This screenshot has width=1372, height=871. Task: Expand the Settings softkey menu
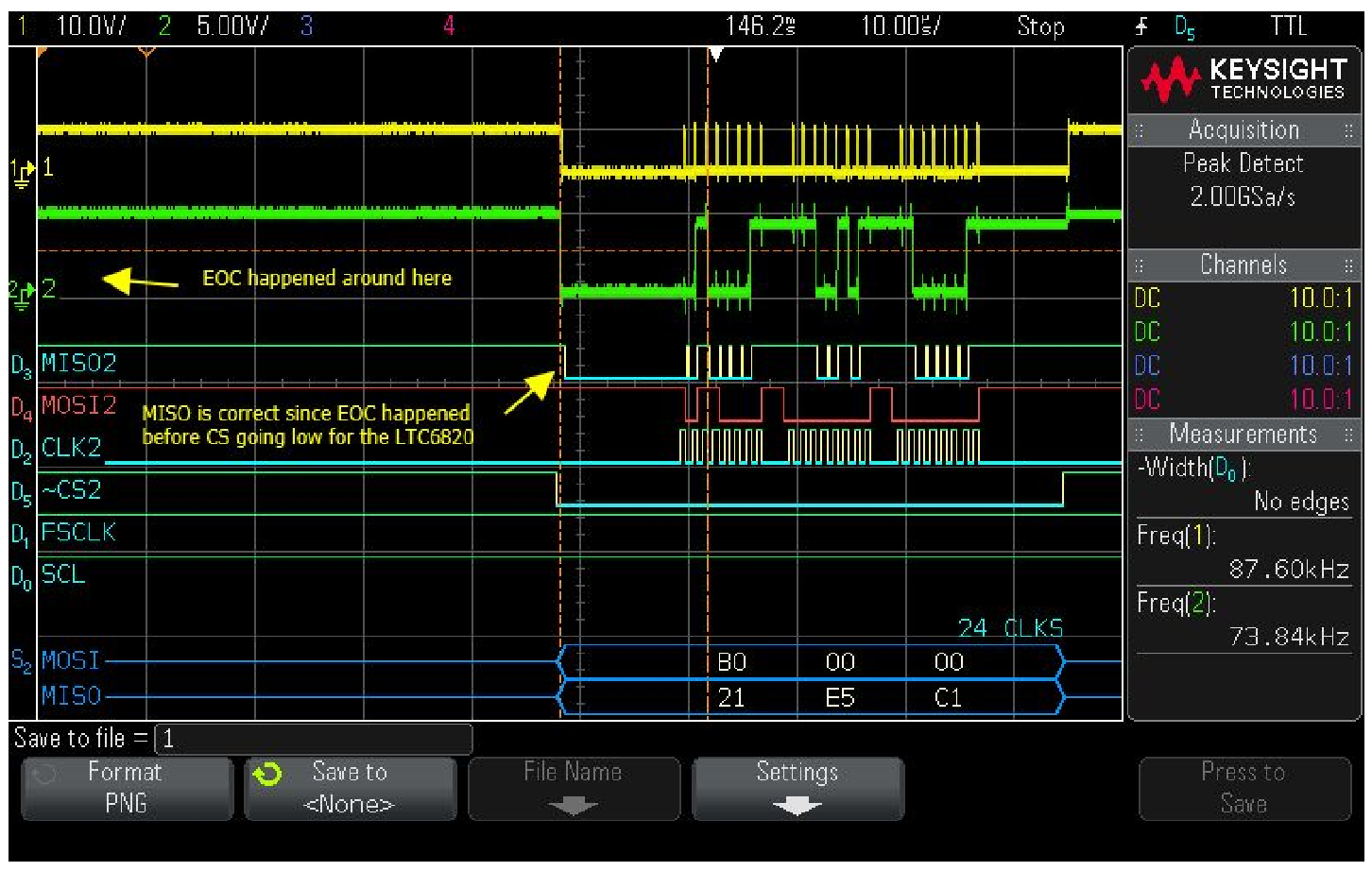pos(797,788)
